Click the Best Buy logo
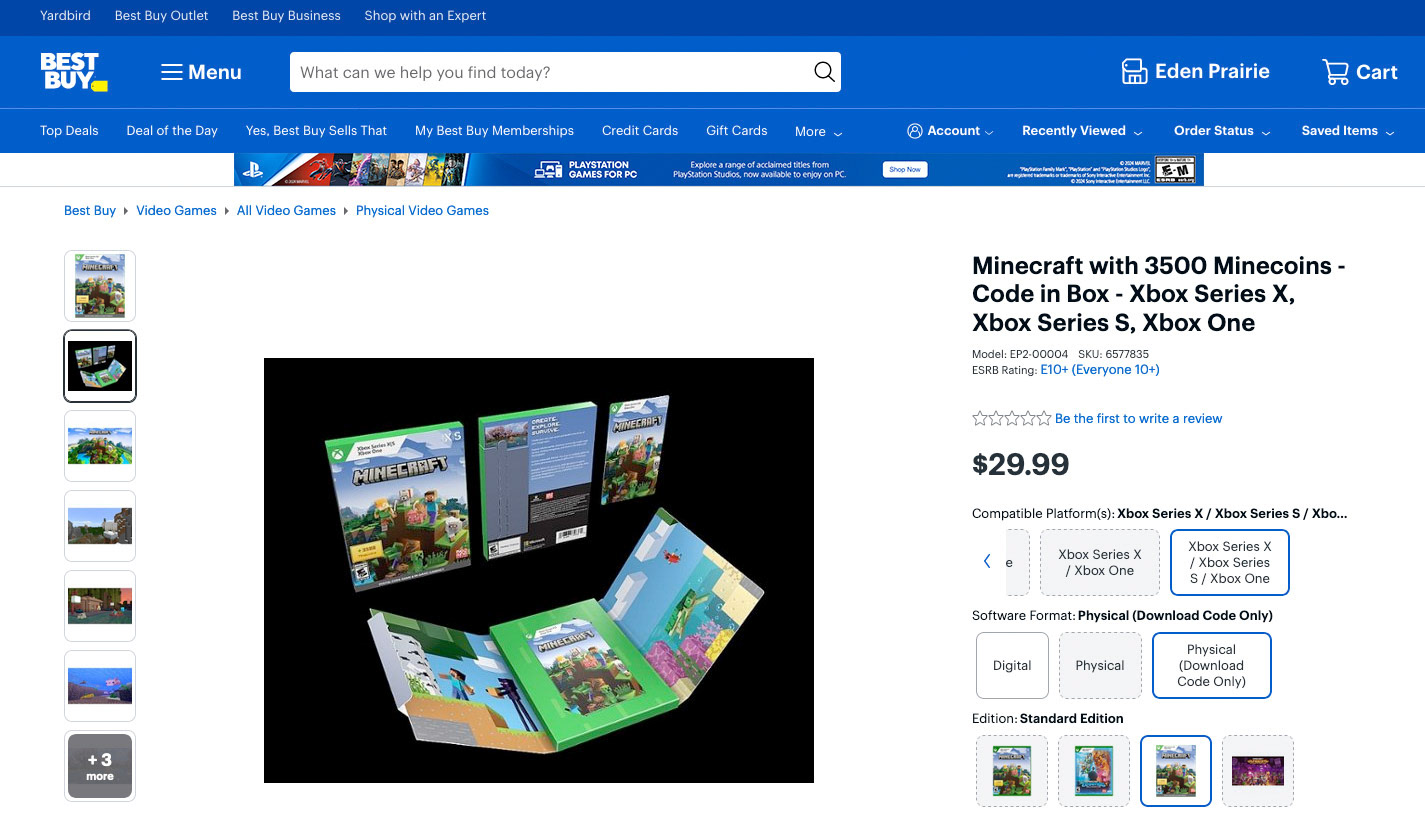 point(73,72)
